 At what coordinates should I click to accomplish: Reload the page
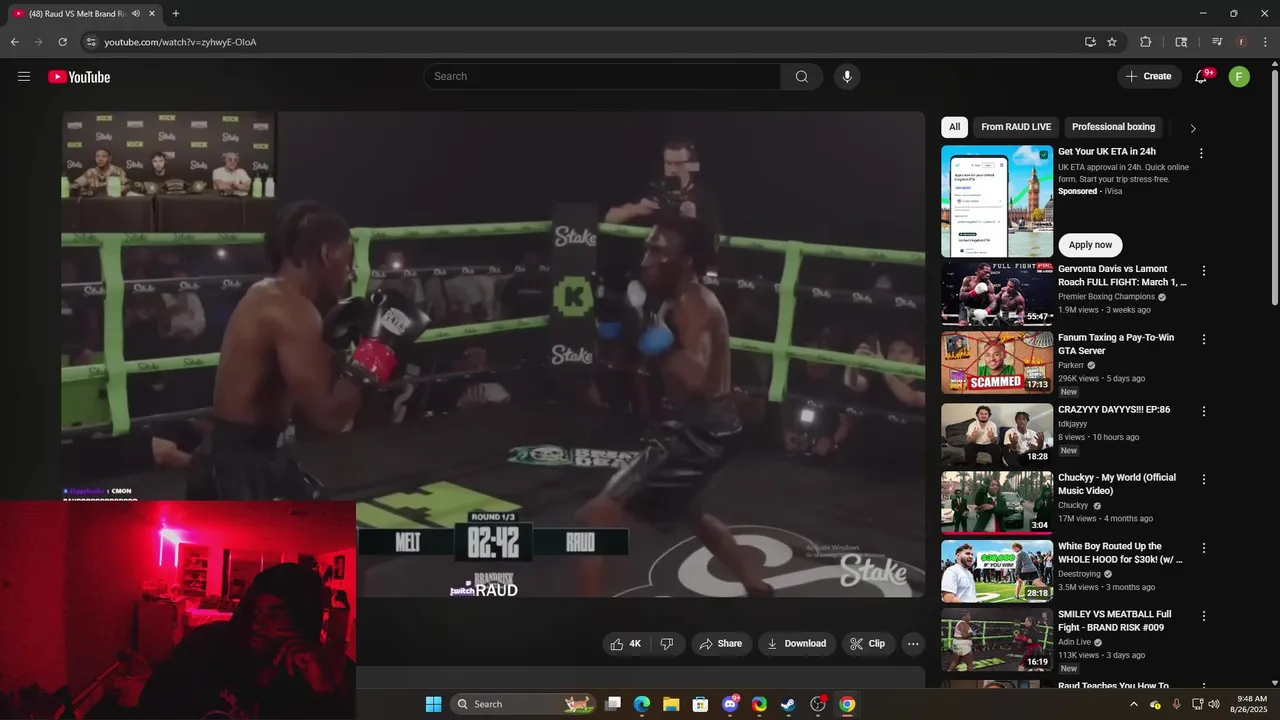point(62,42)
